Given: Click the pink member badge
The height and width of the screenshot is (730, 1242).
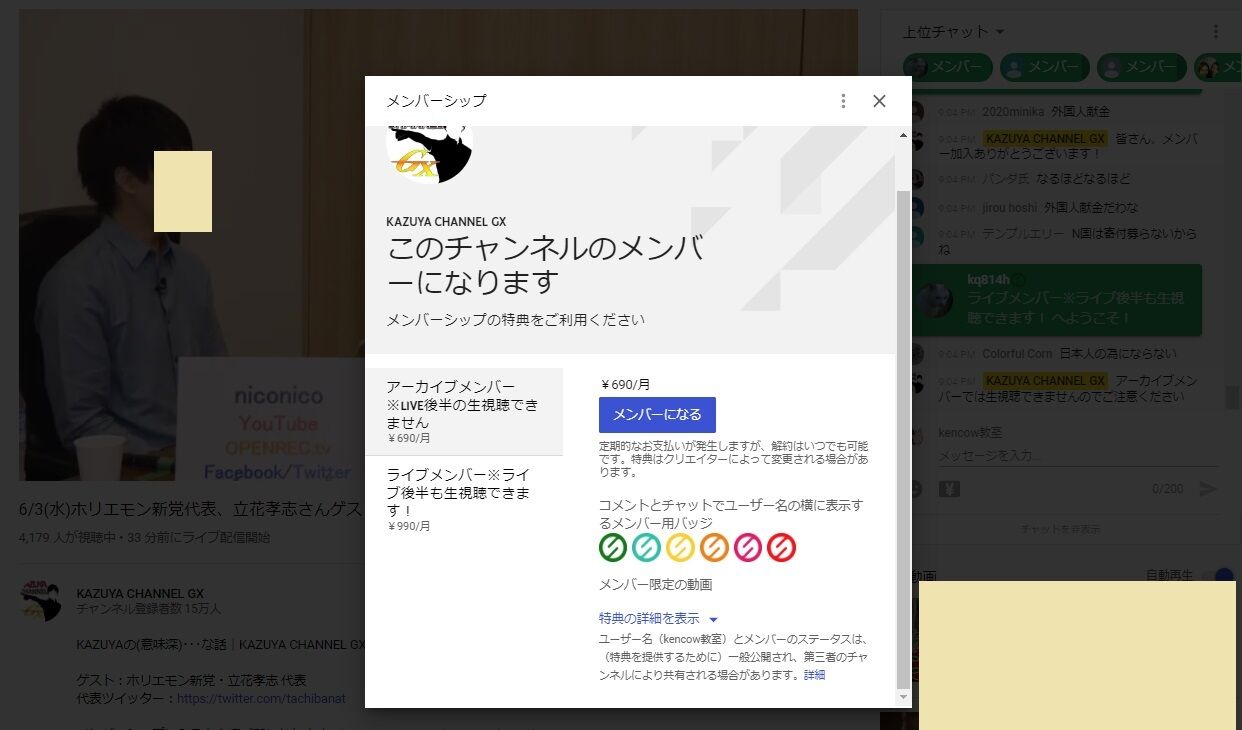Looking at the screenshot, I should (x=748, y=548).
